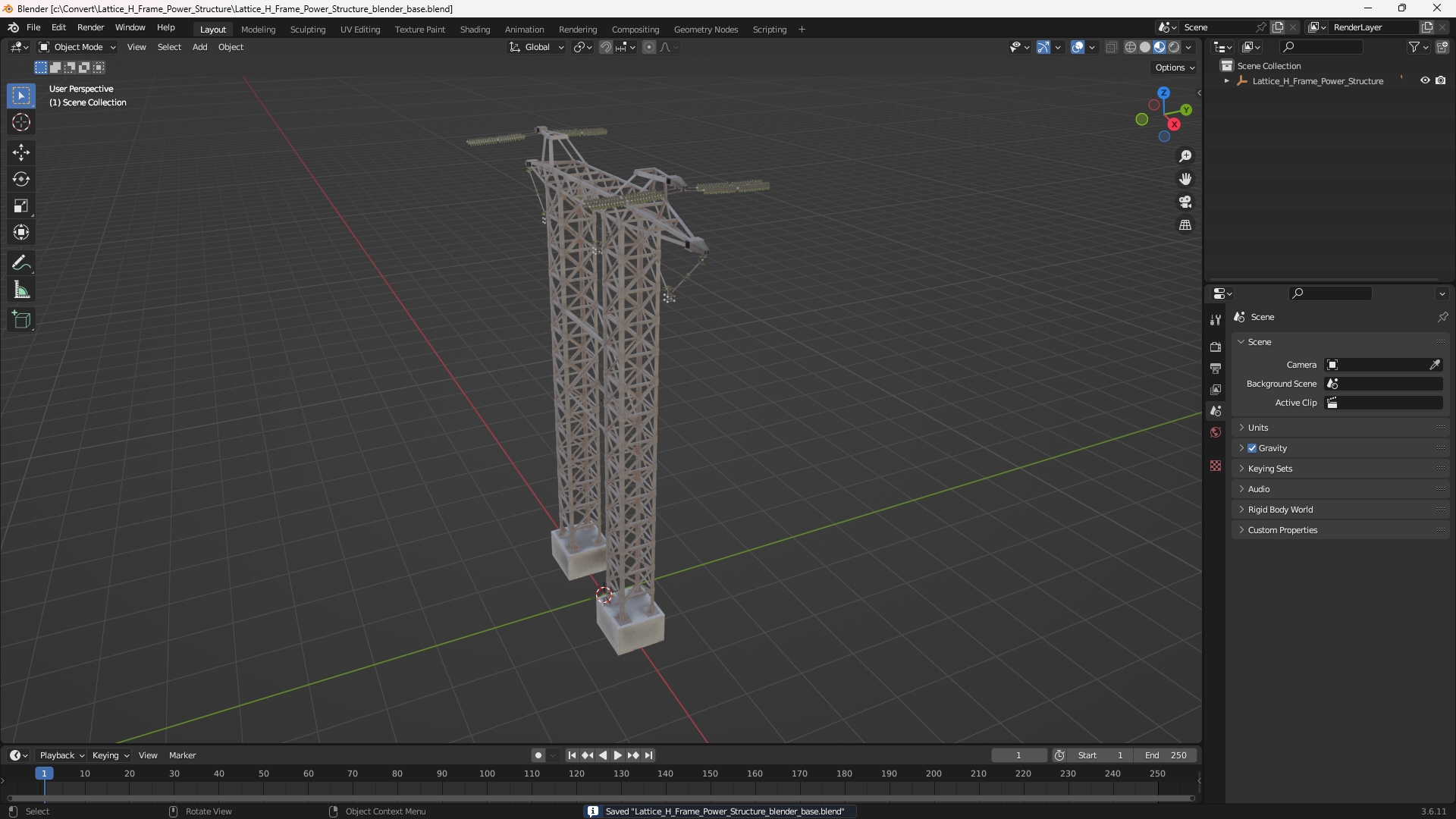Toggle the Gravity checkbox
The image size is (1456, 819).
pos(1252,448)
